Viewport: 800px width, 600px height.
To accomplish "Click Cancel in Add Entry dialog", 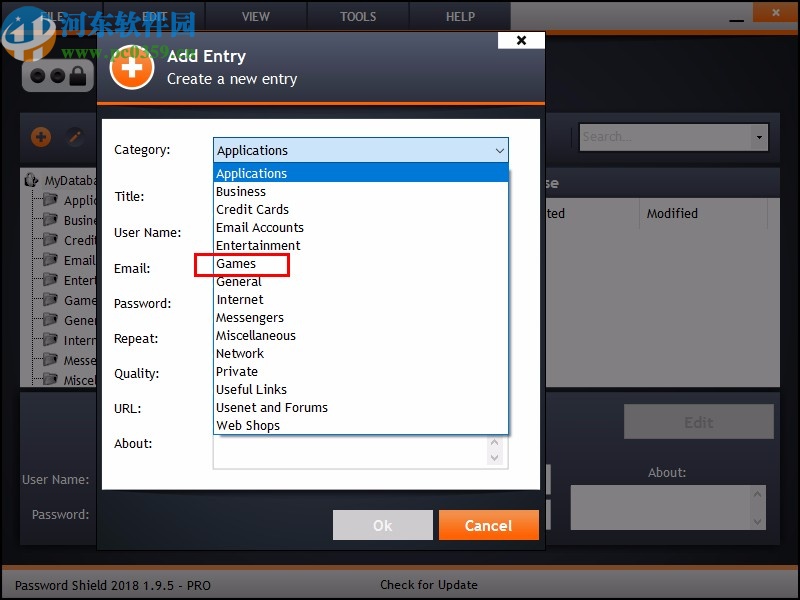I will (489, 525).
